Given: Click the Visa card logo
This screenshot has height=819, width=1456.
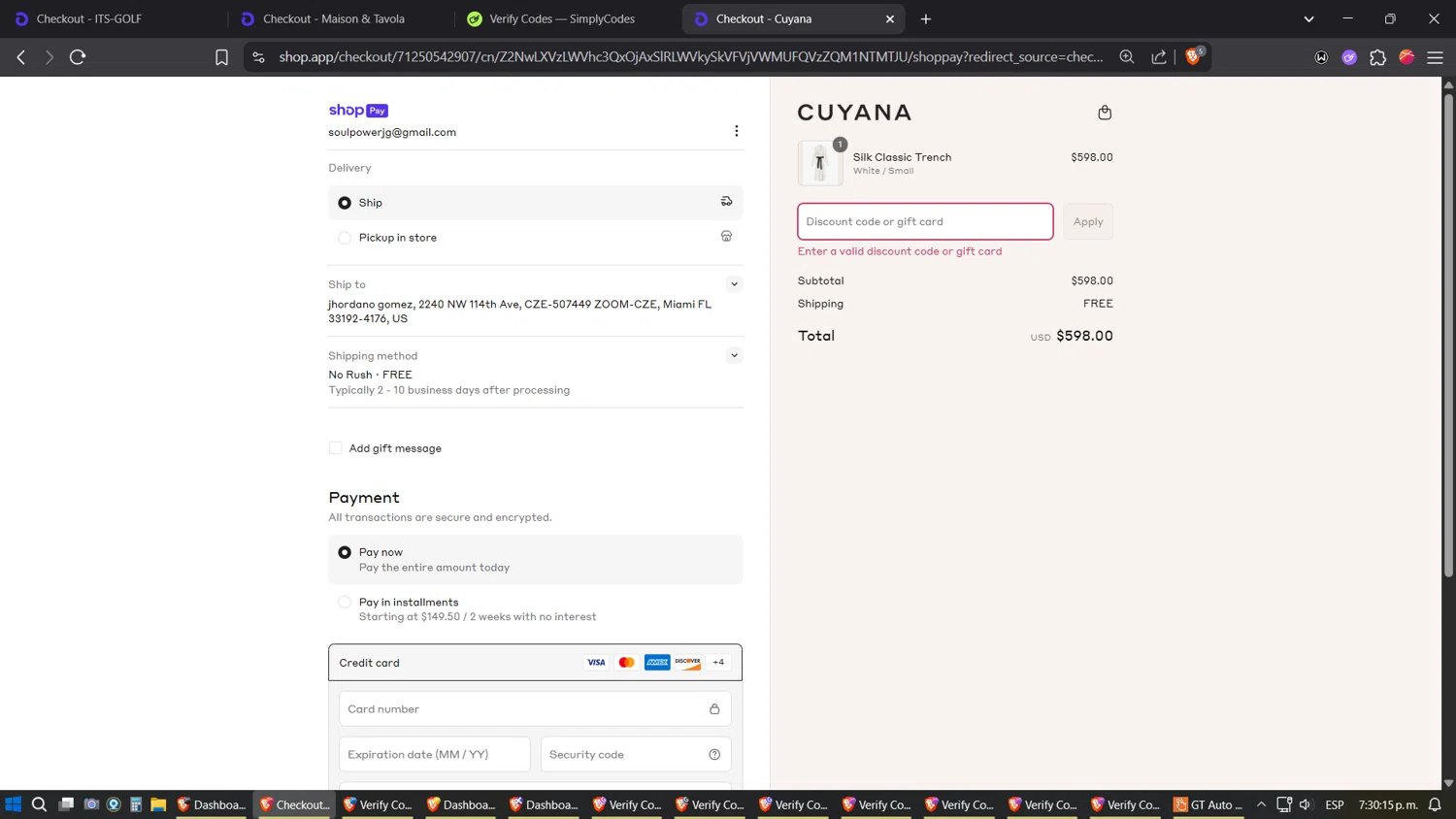Looking at the screenshot, I should [x=596, y=662].
